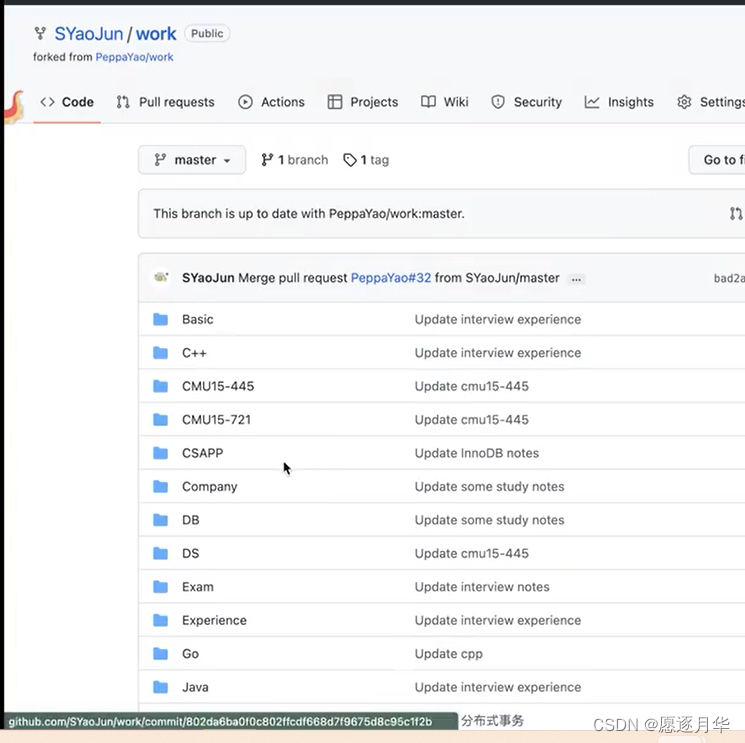This screenshot has height=743, width=745.
Task: Open the PeppaYao#32 pull request link
Action: point(391,278)
